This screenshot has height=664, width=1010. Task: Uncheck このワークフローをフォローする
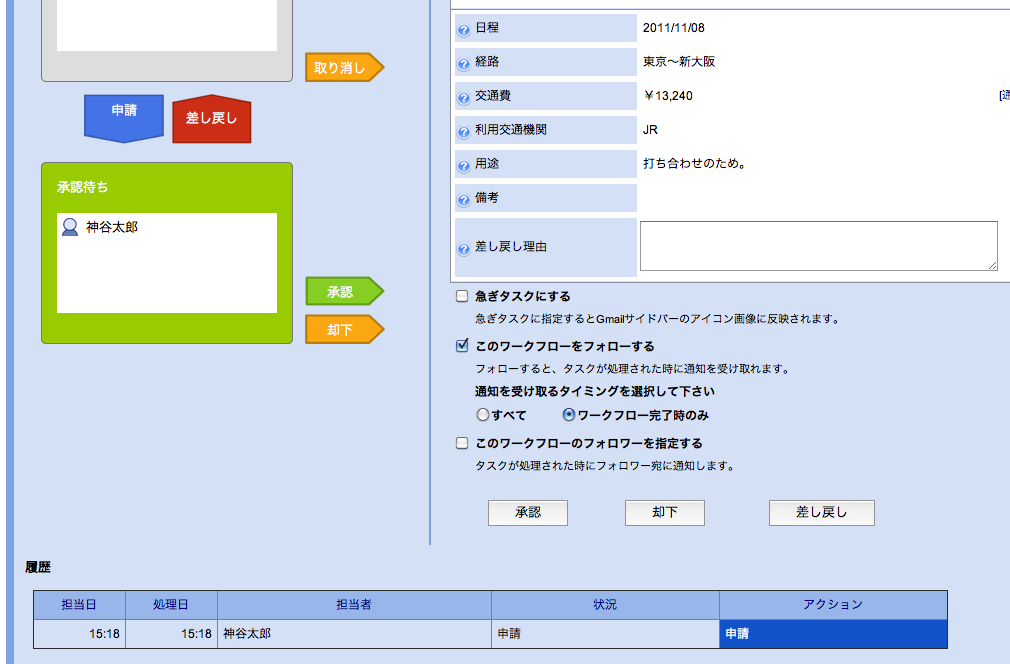click(461, 348)
